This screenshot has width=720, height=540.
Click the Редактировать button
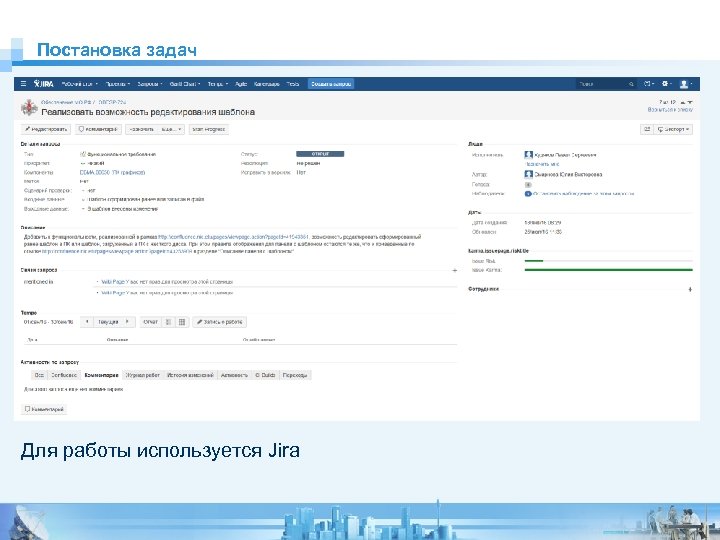(46, 129)
